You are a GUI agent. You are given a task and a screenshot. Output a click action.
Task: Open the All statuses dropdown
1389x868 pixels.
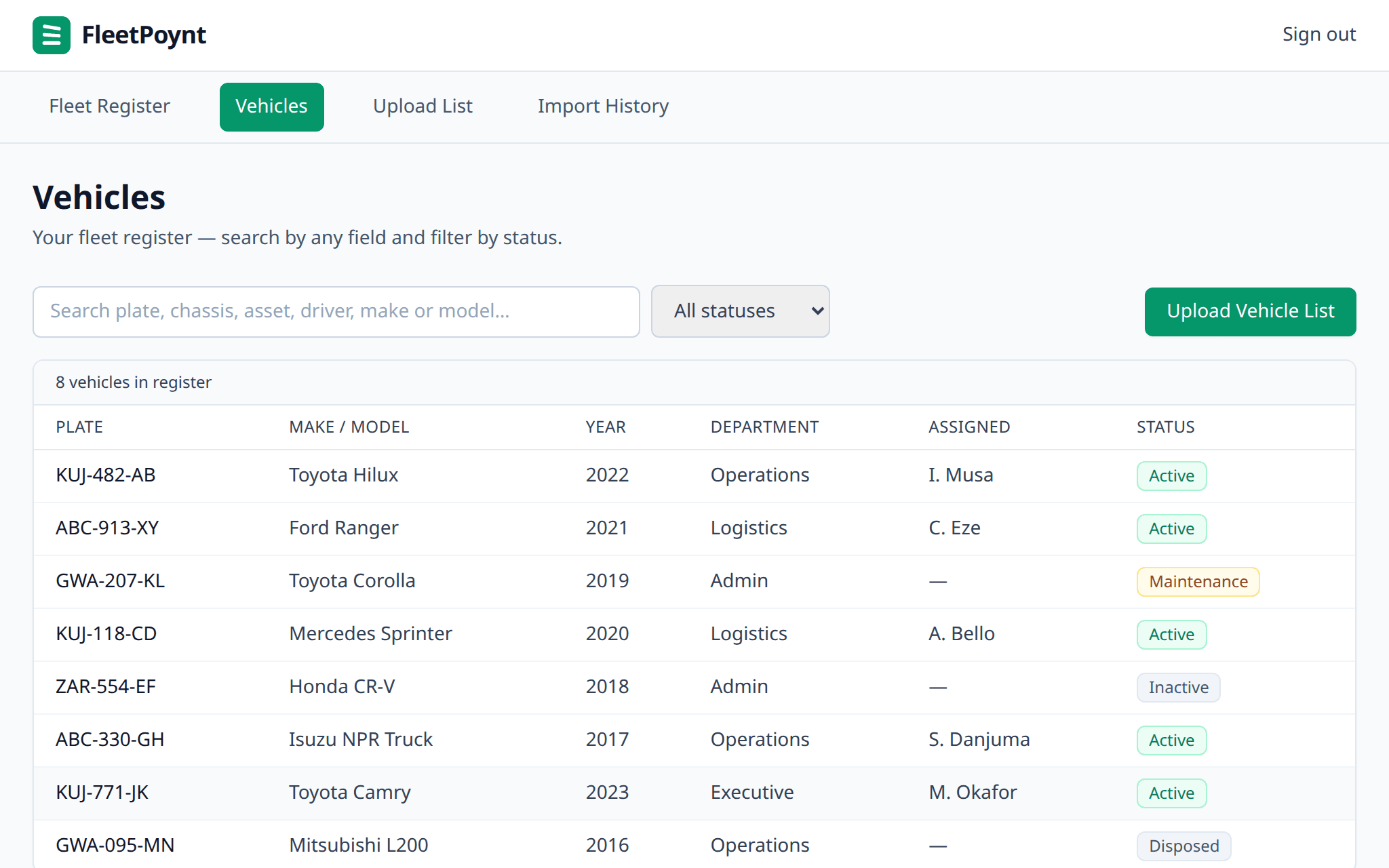tap(740, 311)
